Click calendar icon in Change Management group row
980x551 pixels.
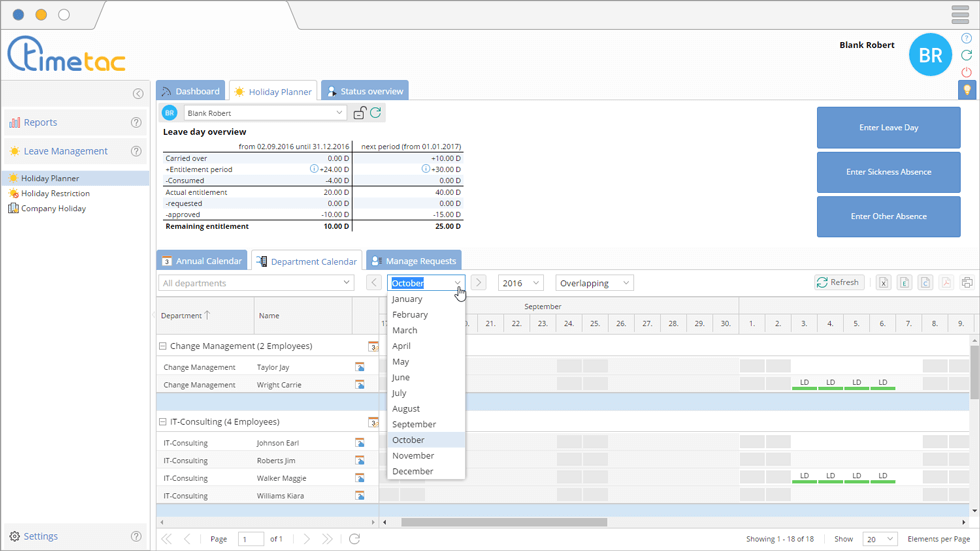pos(373,346)
